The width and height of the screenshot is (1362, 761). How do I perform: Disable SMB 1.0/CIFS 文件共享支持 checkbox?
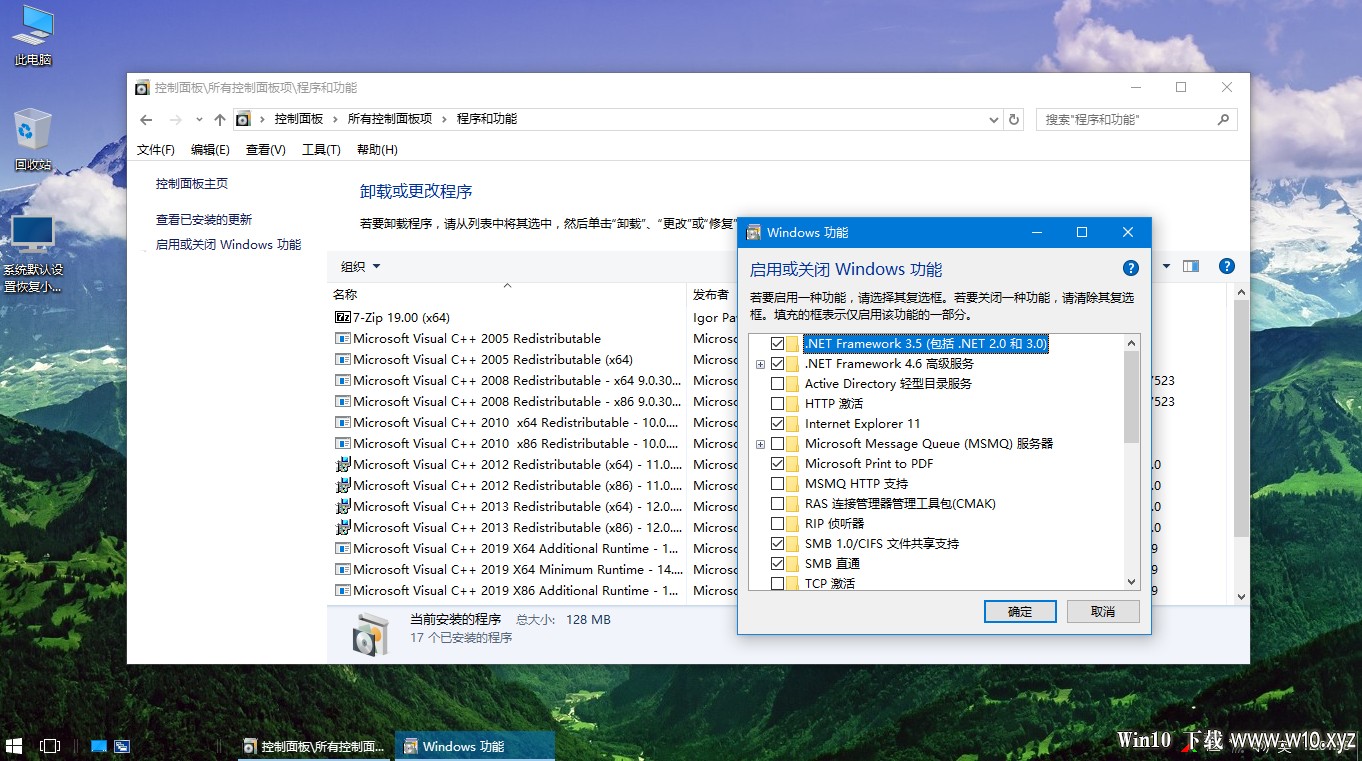[x=777, y=543]
